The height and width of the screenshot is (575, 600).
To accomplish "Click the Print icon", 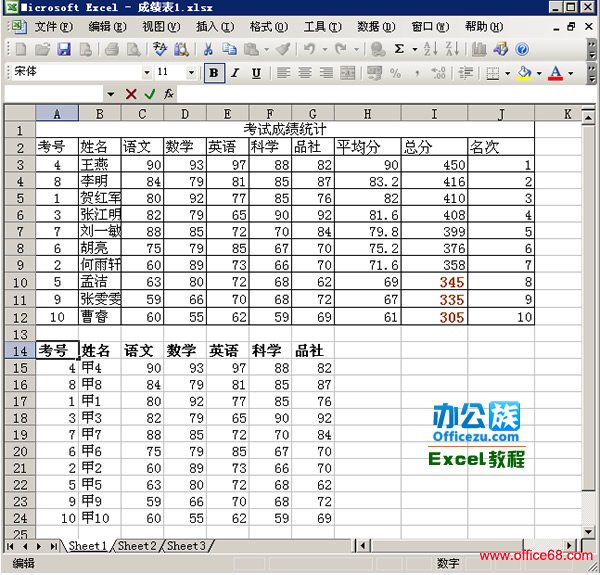I will click(x=112, y=49).
